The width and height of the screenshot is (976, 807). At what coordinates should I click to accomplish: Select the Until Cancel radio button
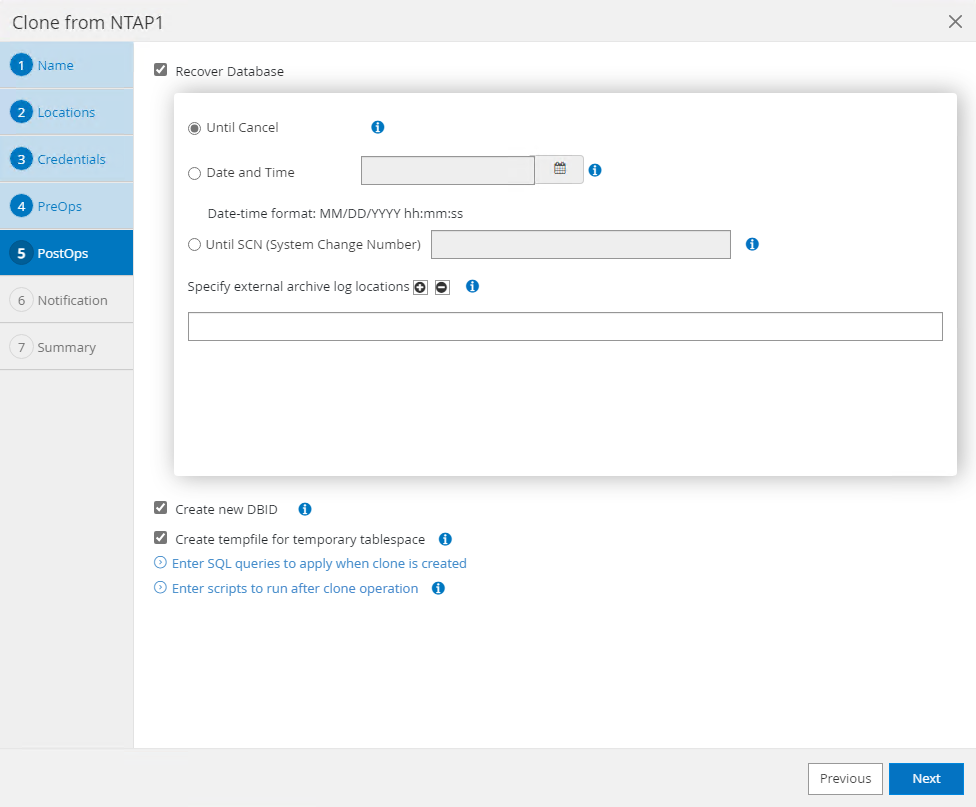coord(194,128)
